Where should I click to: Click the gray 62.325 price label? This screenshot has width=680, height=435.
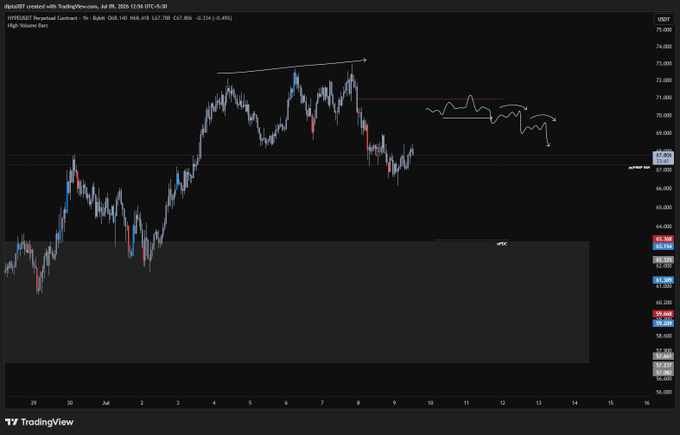point(664,260)
